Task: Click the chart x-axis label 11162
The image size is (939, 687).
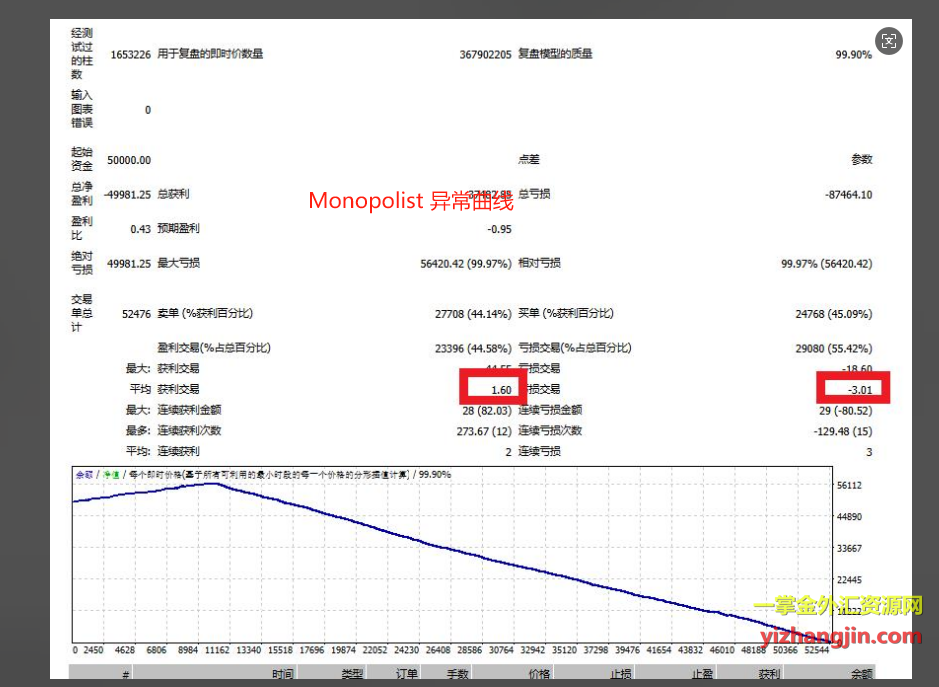Action: point(217,650)
